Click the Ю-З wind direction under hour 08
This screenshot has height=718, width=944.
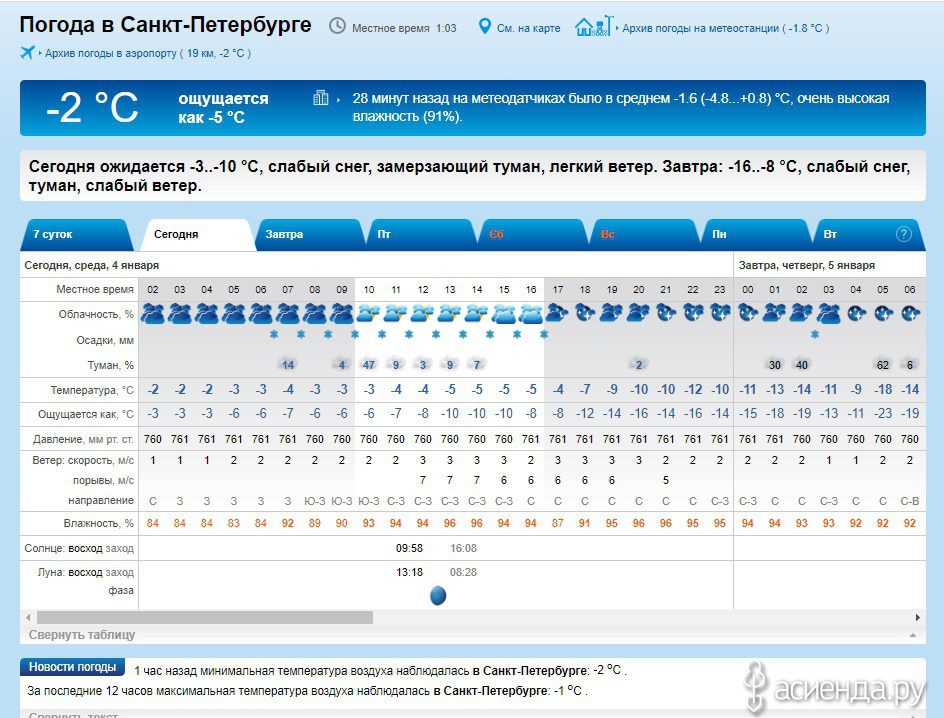[315, 501]
